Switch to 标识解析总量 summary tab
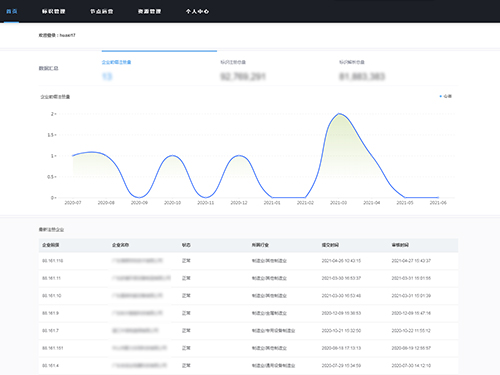500x375 pixels. tap(352, 62)
